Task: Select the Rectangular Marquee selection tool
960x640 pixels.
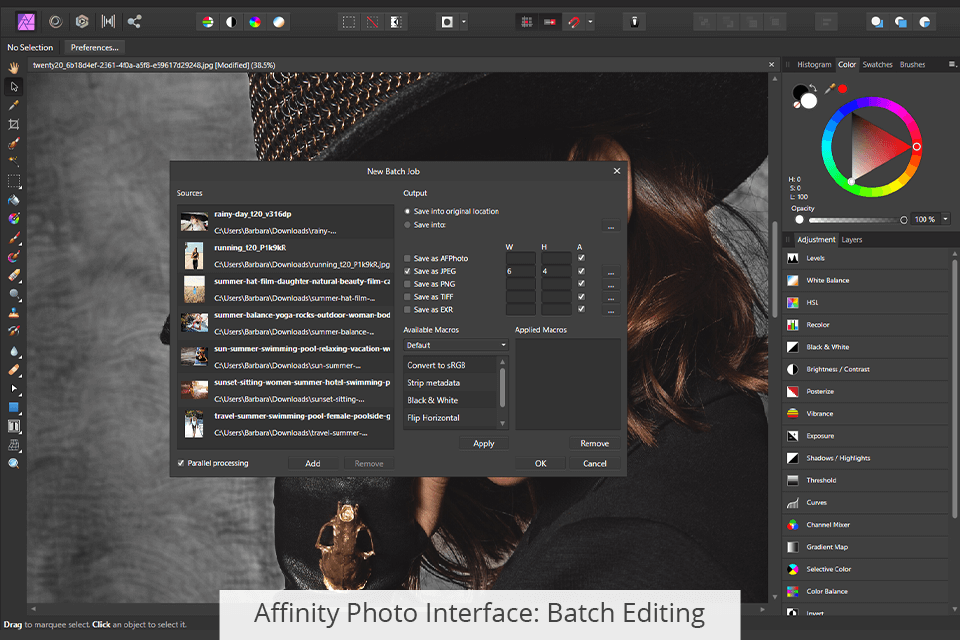Action: pos(13,181)
